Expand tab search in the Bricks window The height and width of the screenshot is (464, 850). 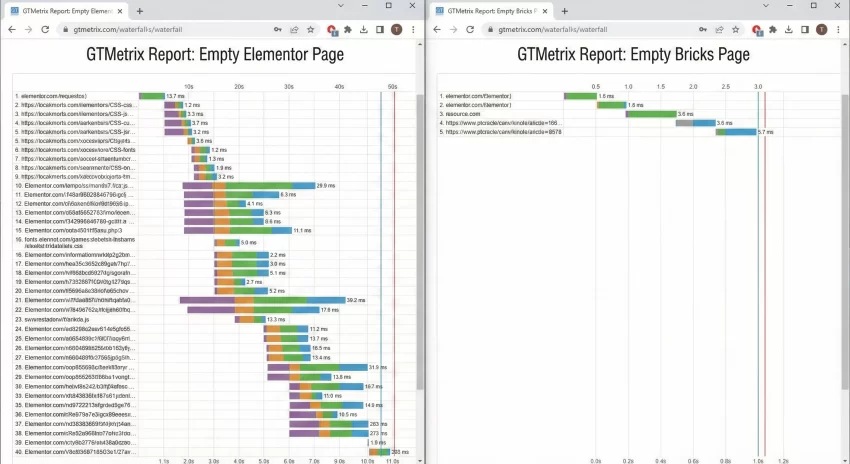click(765, 5)
